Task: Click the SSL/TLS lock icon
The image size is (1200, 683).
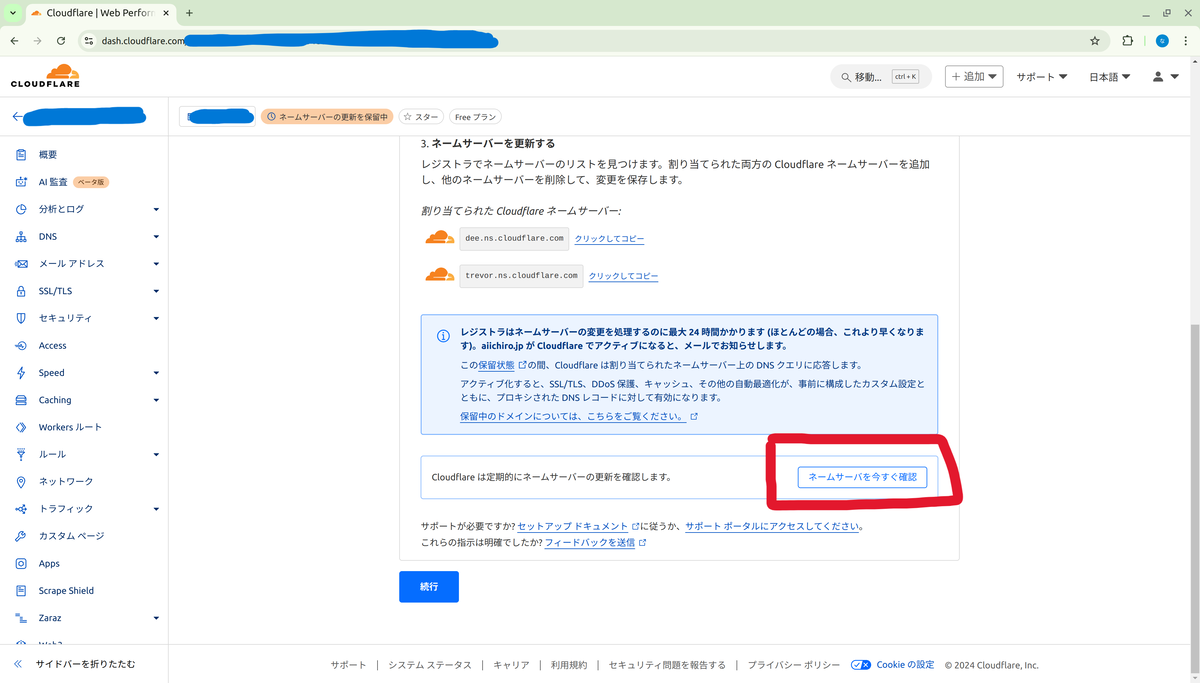Action: click(x=21, y=291)
